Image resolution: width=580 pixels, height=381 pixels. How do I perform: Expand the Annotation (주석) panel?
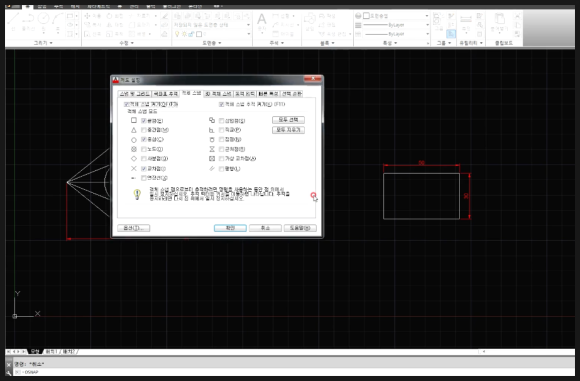coord(277,43)
